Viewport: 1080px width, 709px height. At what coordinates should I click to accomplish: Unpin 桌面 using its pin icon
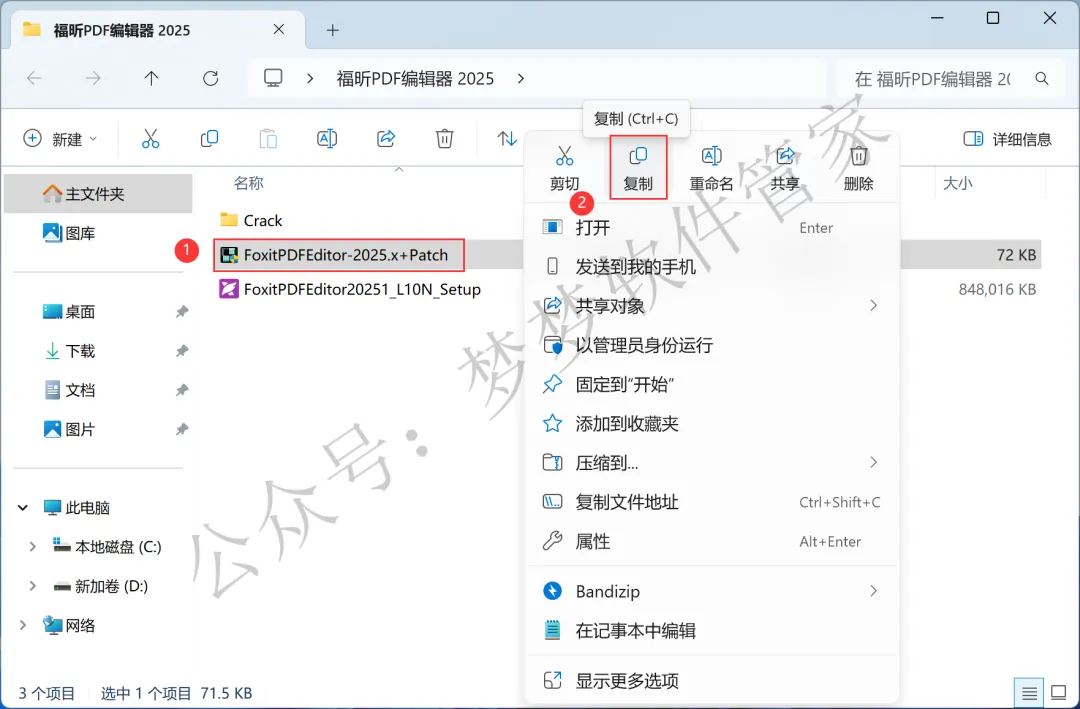click(x=182, y=311)
